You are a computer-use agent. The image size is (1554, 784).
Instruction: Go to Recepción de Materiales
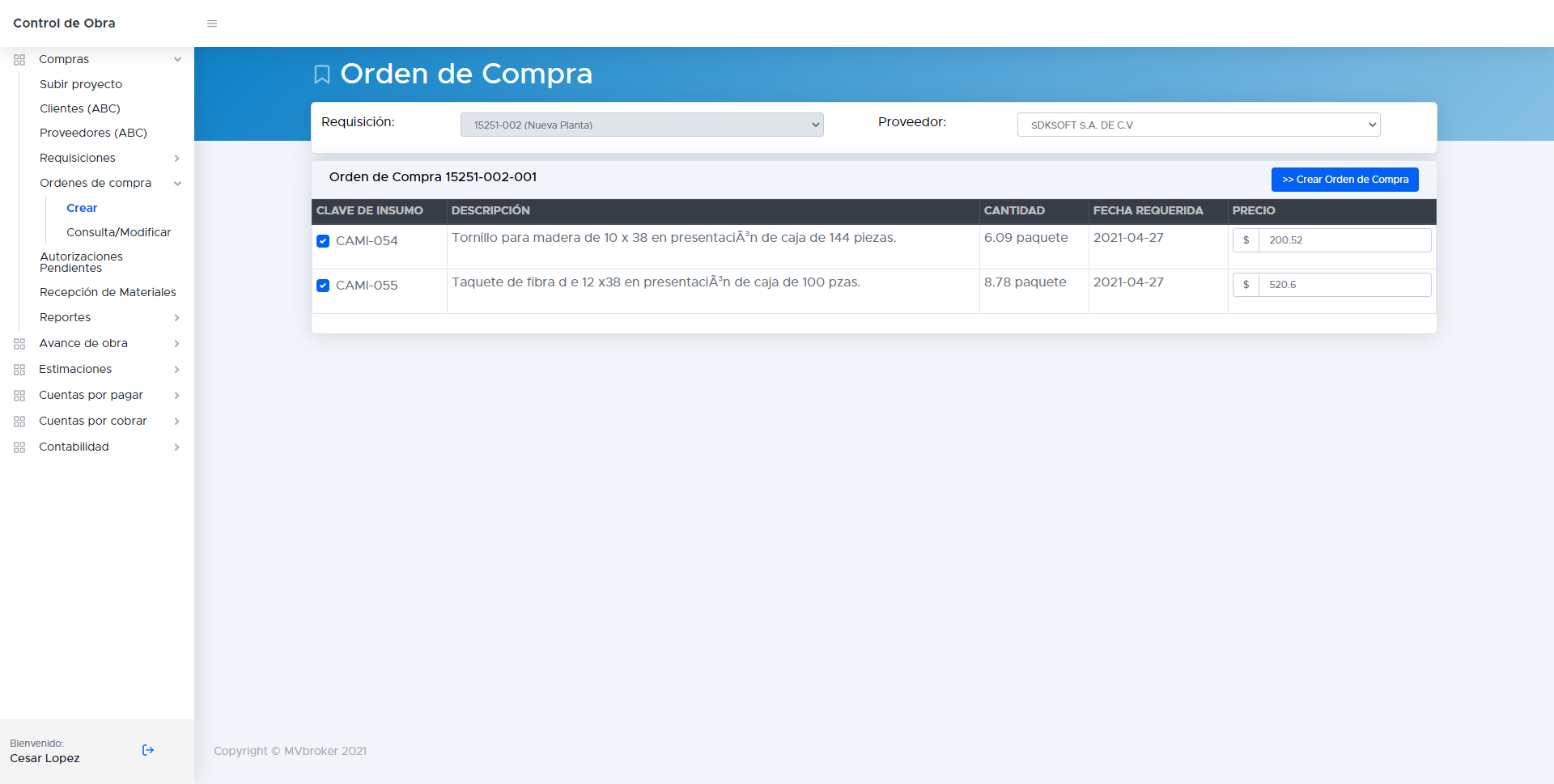108,292
